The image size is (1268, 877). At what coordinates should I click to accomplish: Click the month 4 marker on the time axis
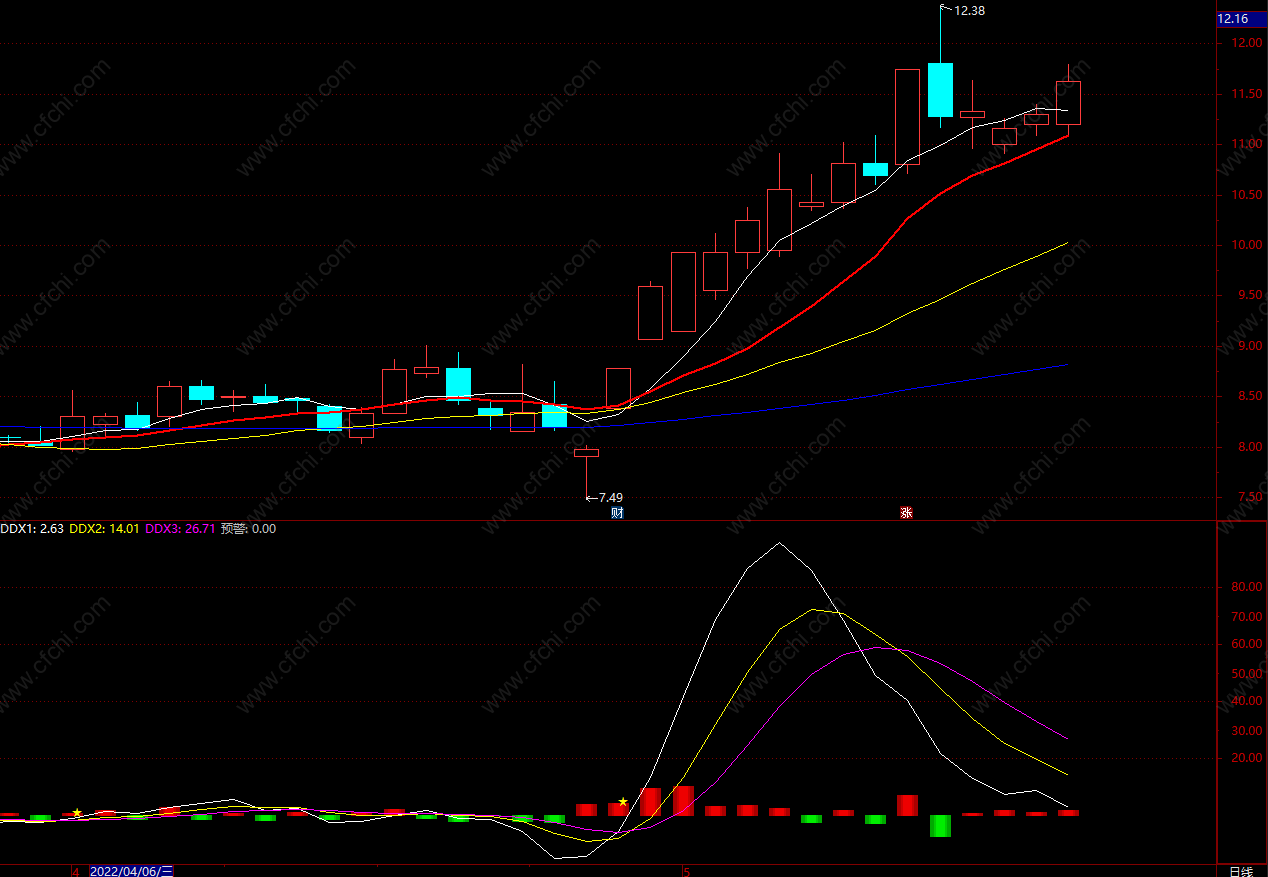[75, 871]
